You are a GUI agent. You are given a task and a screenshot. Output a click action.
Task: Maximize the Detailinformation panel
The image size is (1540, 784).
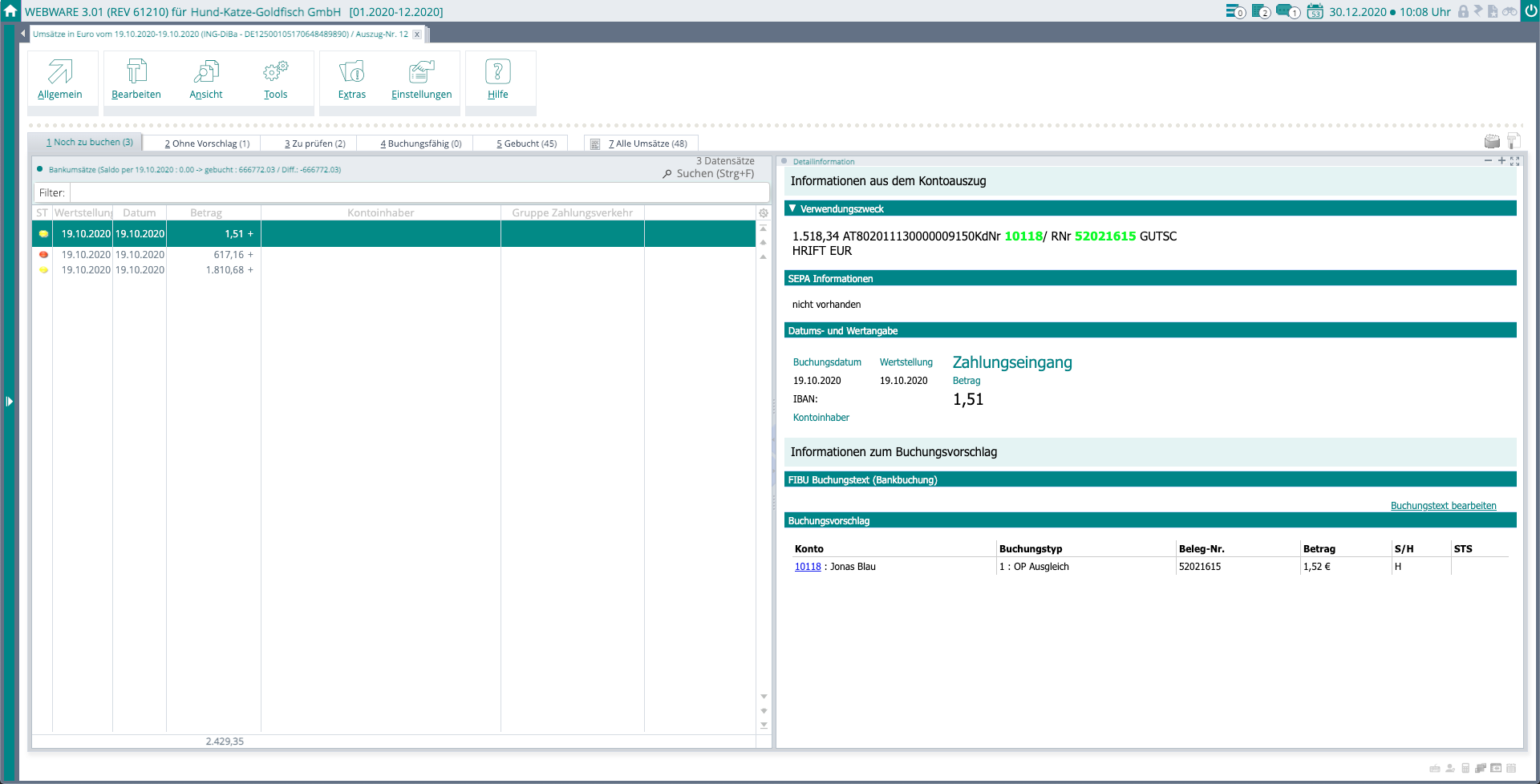[x=1514, y=161]
